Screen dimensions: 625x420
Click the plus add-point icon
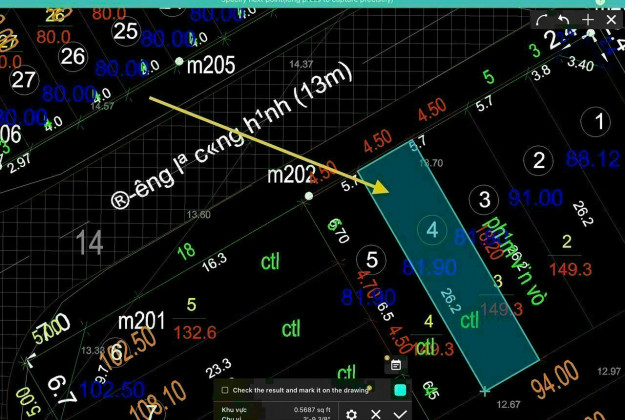pyautogui.click(x=588, y=20)
